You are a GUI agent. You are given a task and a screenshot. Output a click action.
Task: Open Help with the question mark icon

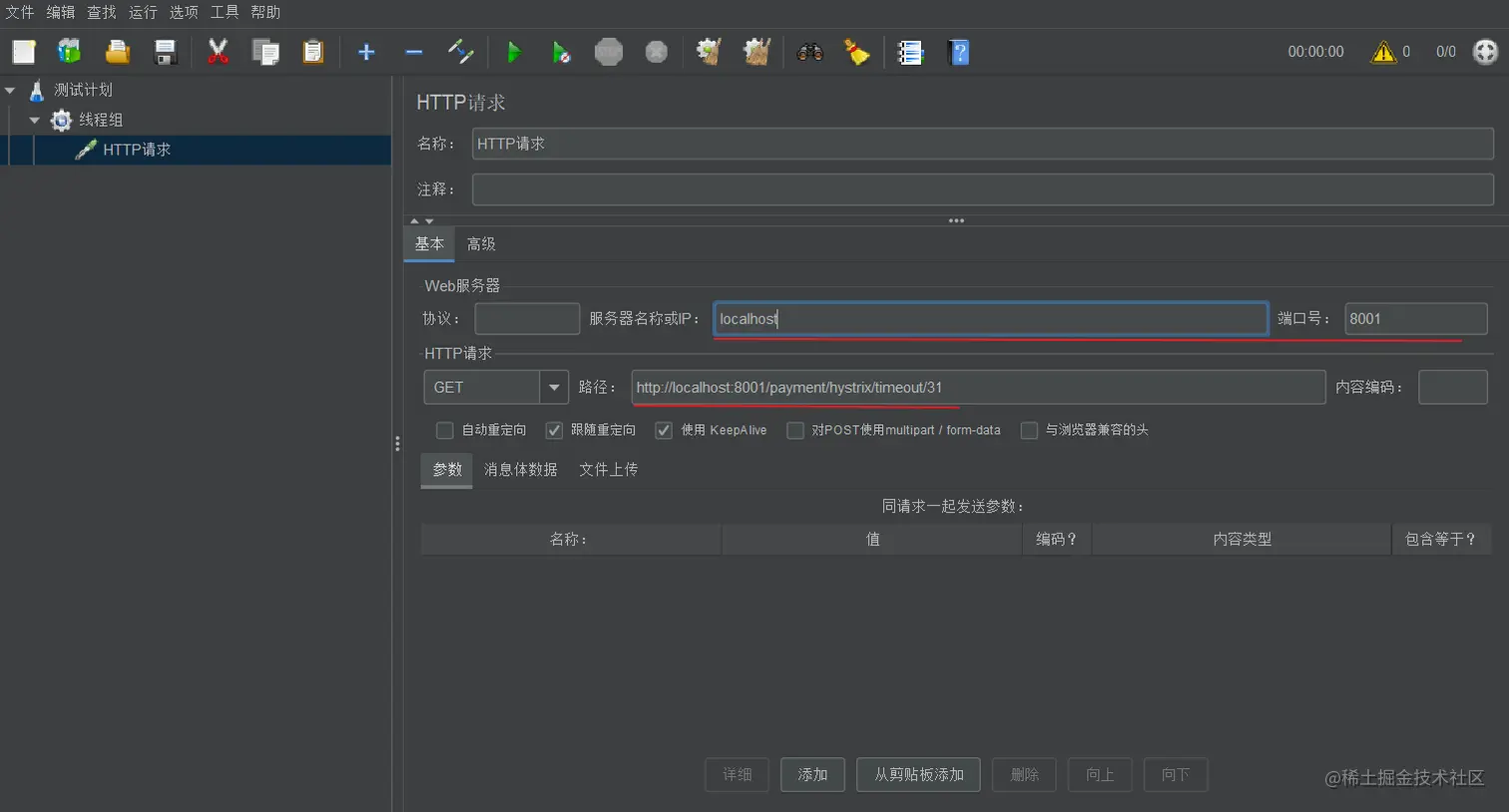959,52
